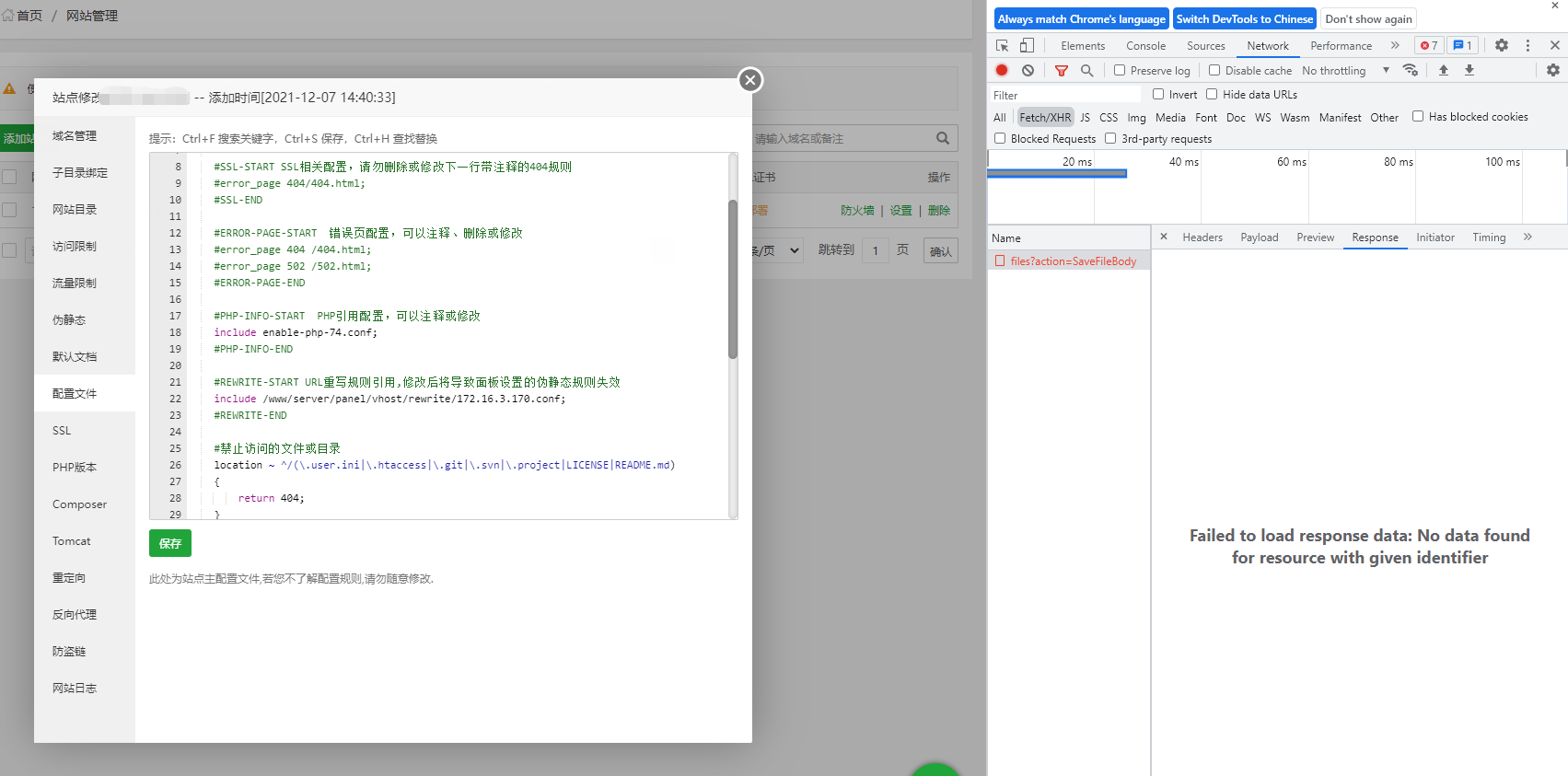Image resolution: width=1568 pixels, height=776 pixels.
Task: Click the green 保存 save button
Action: (x=170, y=543)
